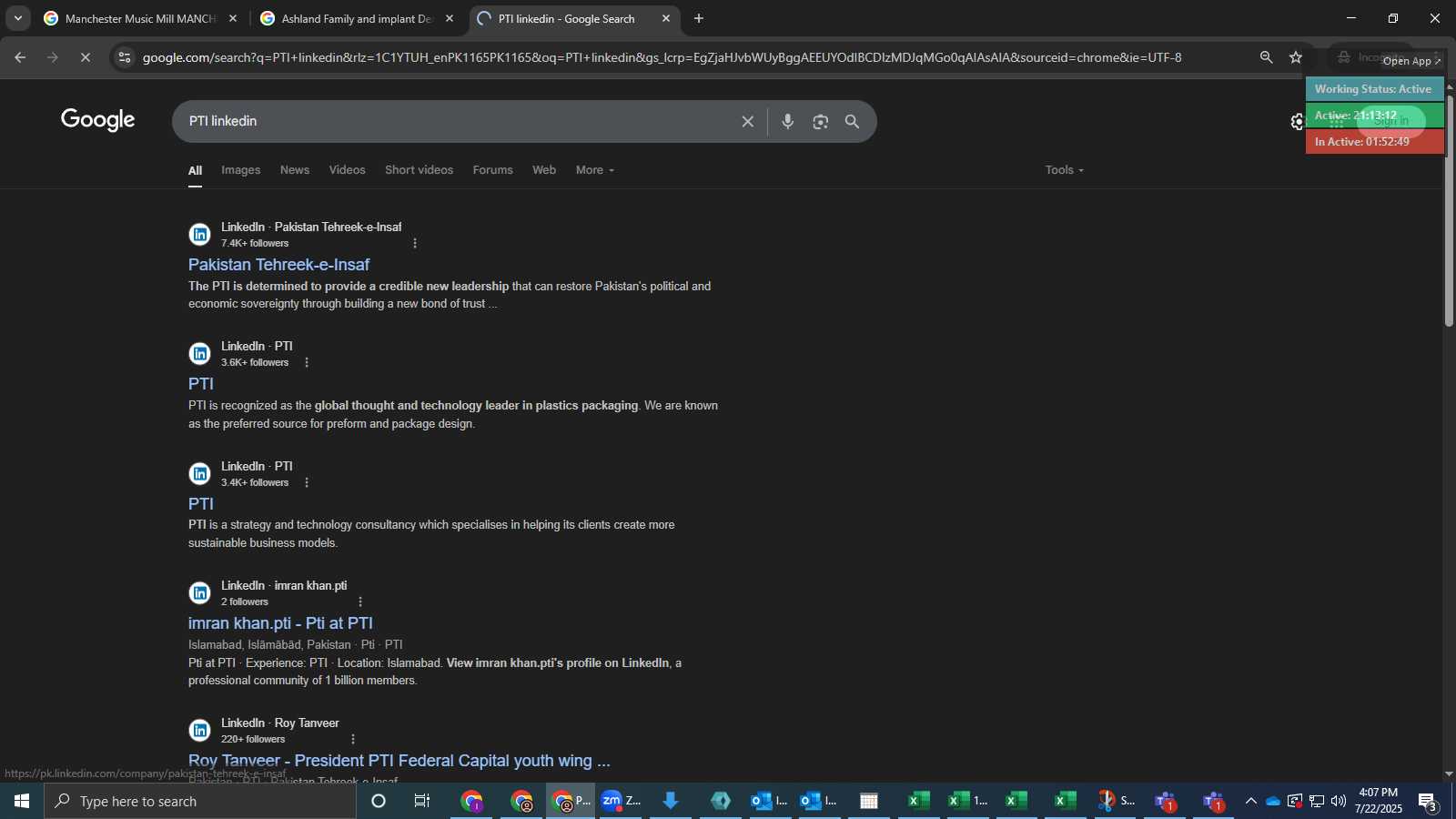
Task: Open imran khan.pti - Pti at PTI link
Action: coord(280,623)
